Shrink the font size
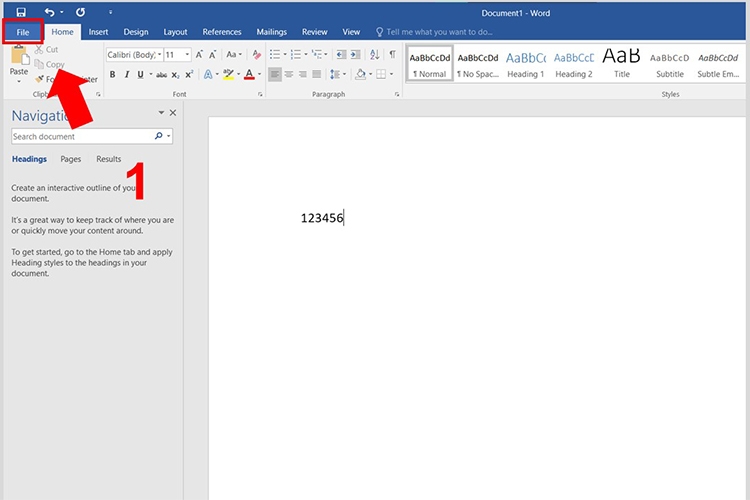750x500 pixels. pos(212,55)
